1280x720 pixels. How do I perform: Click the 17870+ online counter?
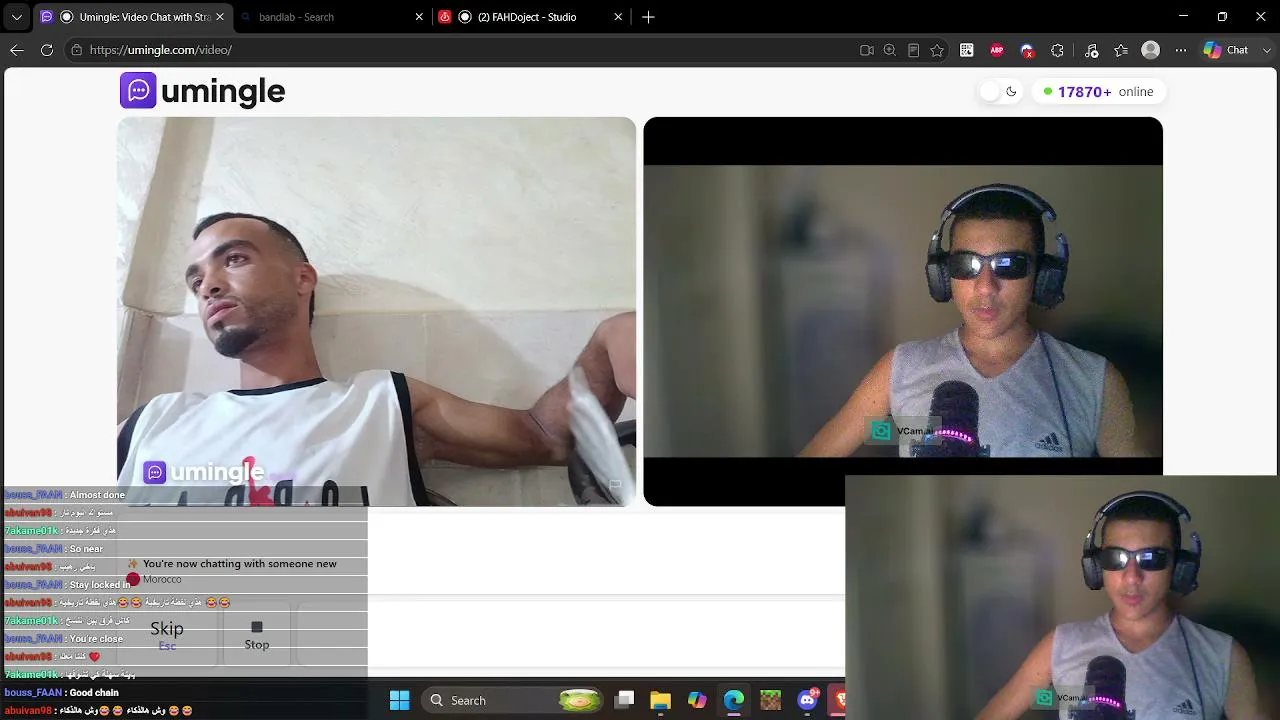click(1097, 92)
